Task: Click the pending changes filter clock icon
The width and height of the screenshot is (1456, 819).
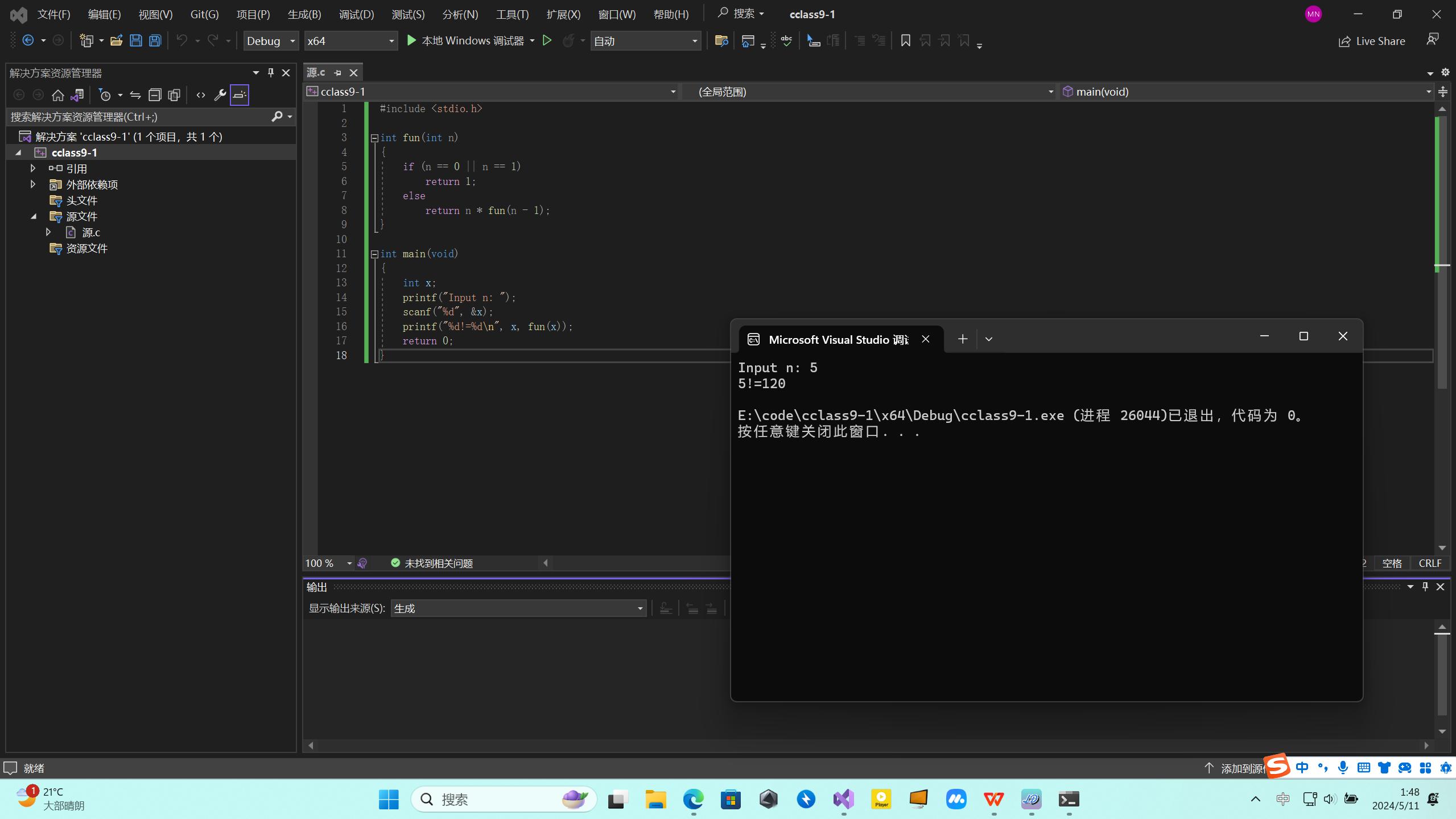Action: click(x=105, y=95)
